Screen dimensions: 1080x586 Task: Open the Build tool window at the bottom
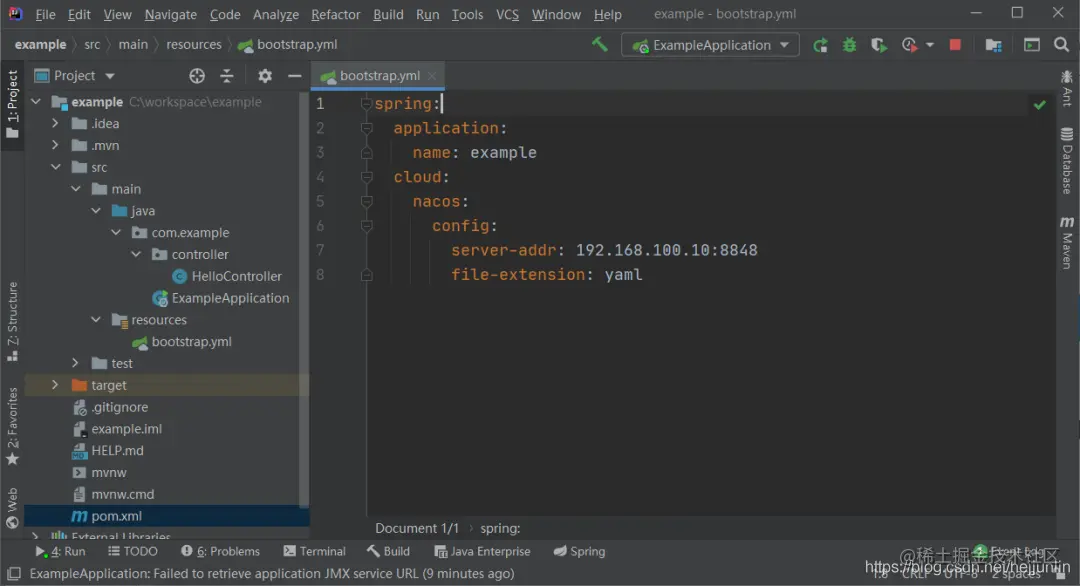[x=388, y=552]
